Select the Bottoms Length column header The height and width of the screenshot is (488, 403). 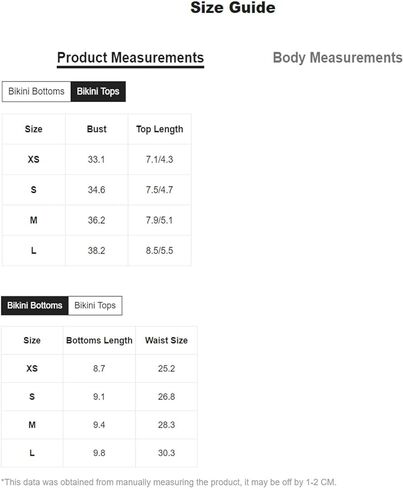(x=99, y=340)
